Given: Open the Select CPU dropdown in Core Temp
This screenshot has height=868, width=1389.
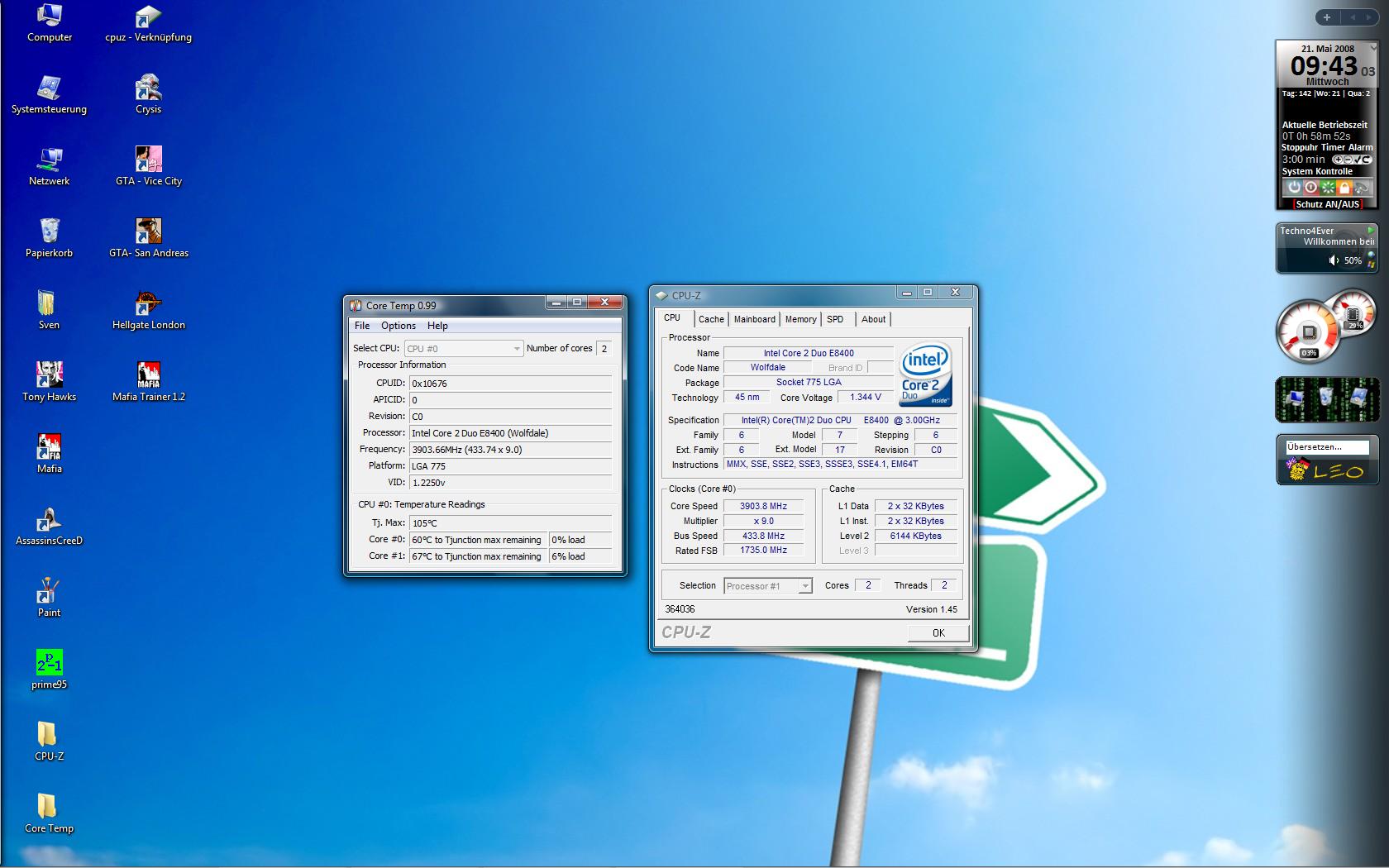Looking at the screenshot, I should click(463, 349).
